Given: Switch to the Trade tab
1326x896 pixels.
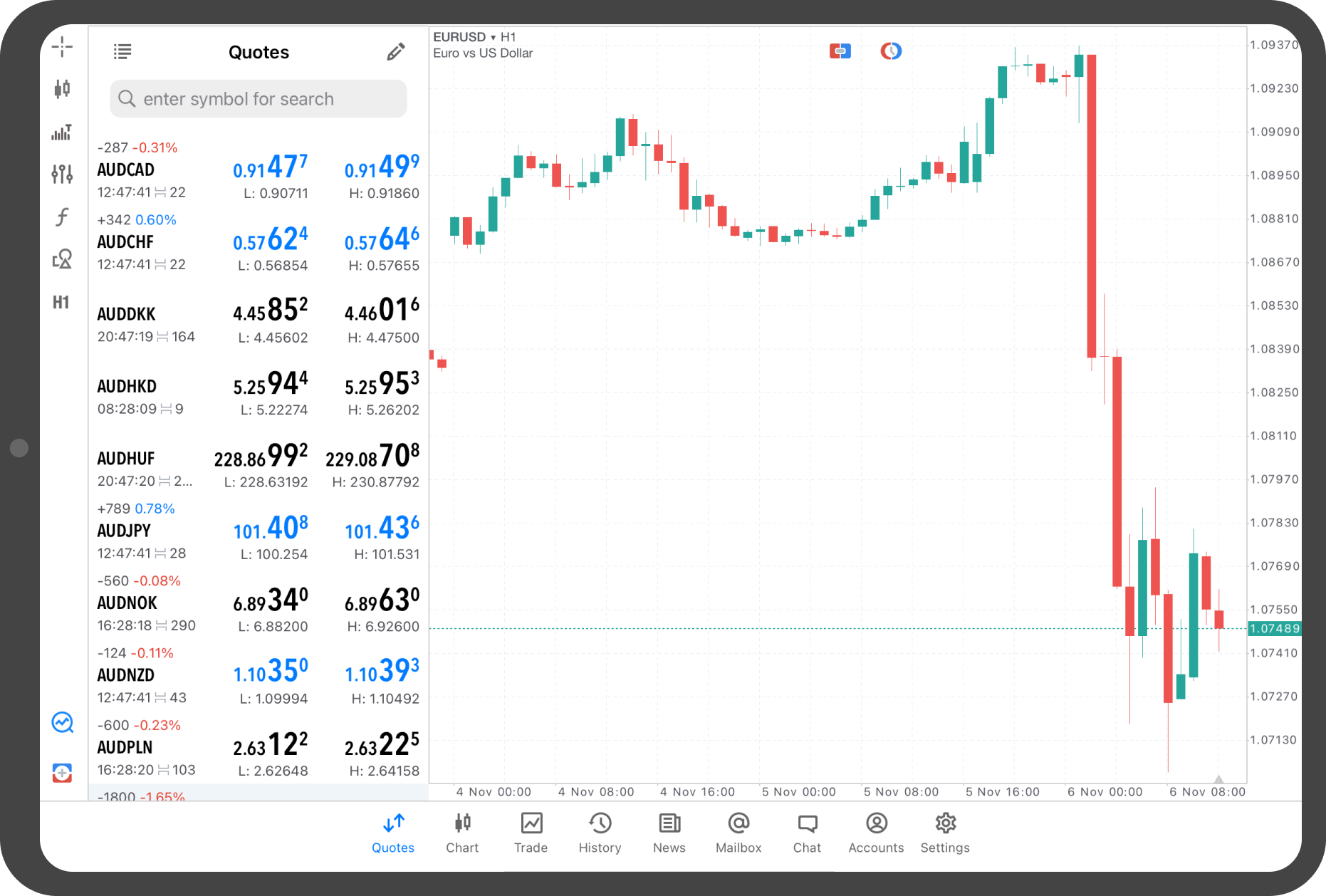Looking at the screenshot, I should (531, 833).
